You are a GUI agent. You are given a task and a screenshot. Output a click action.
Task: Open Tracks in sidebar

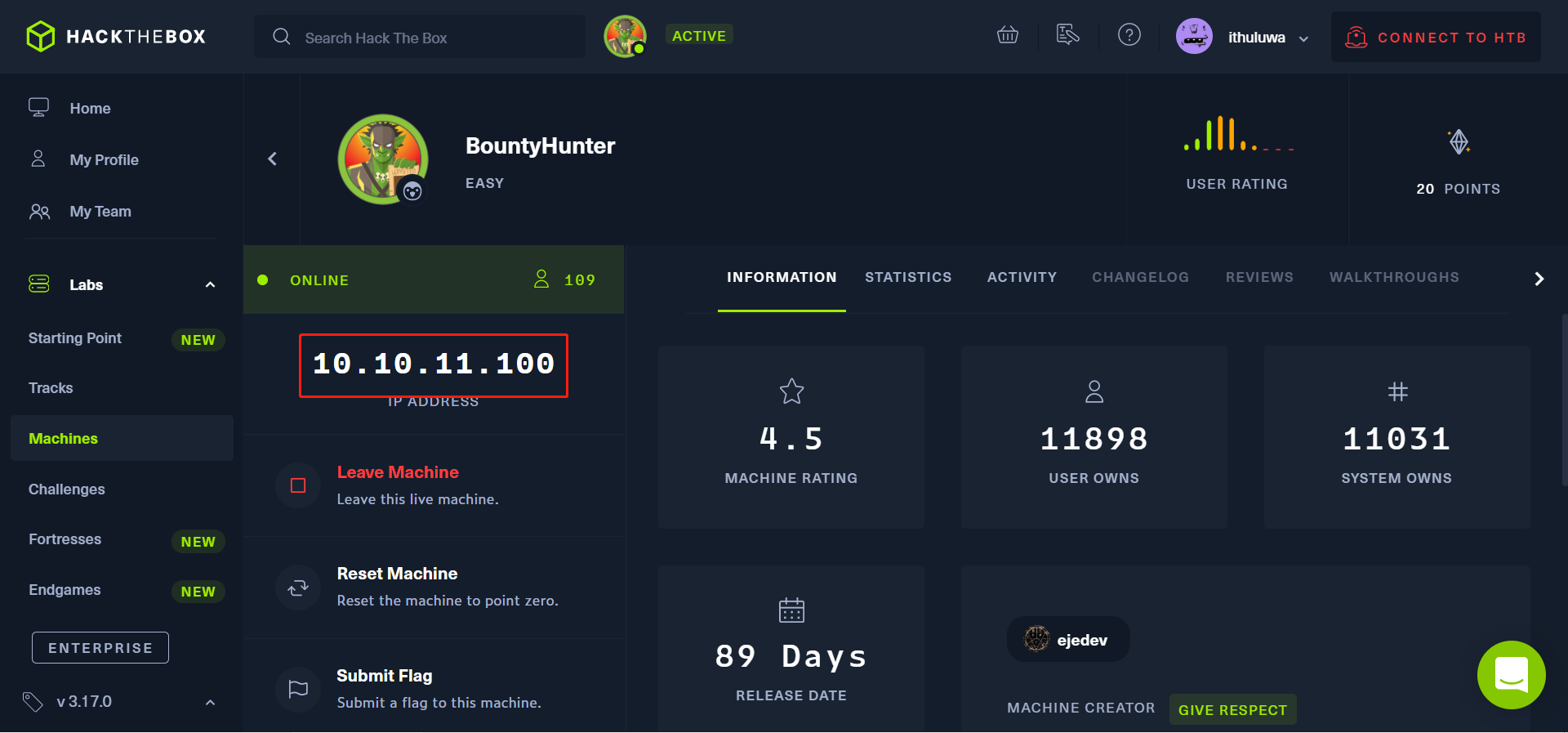tap(51, 388)
